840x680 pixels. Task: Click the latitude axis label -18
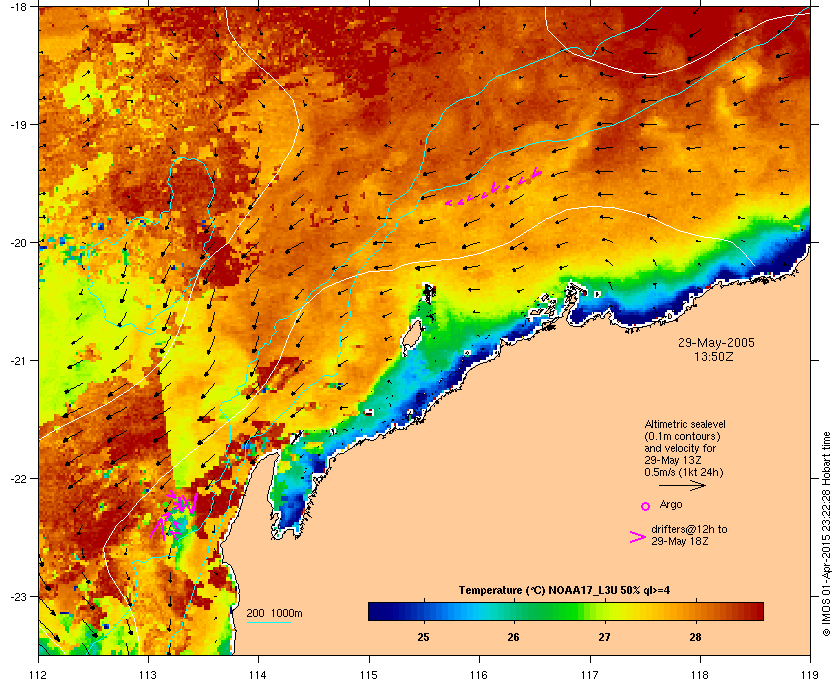coord(18,6)
